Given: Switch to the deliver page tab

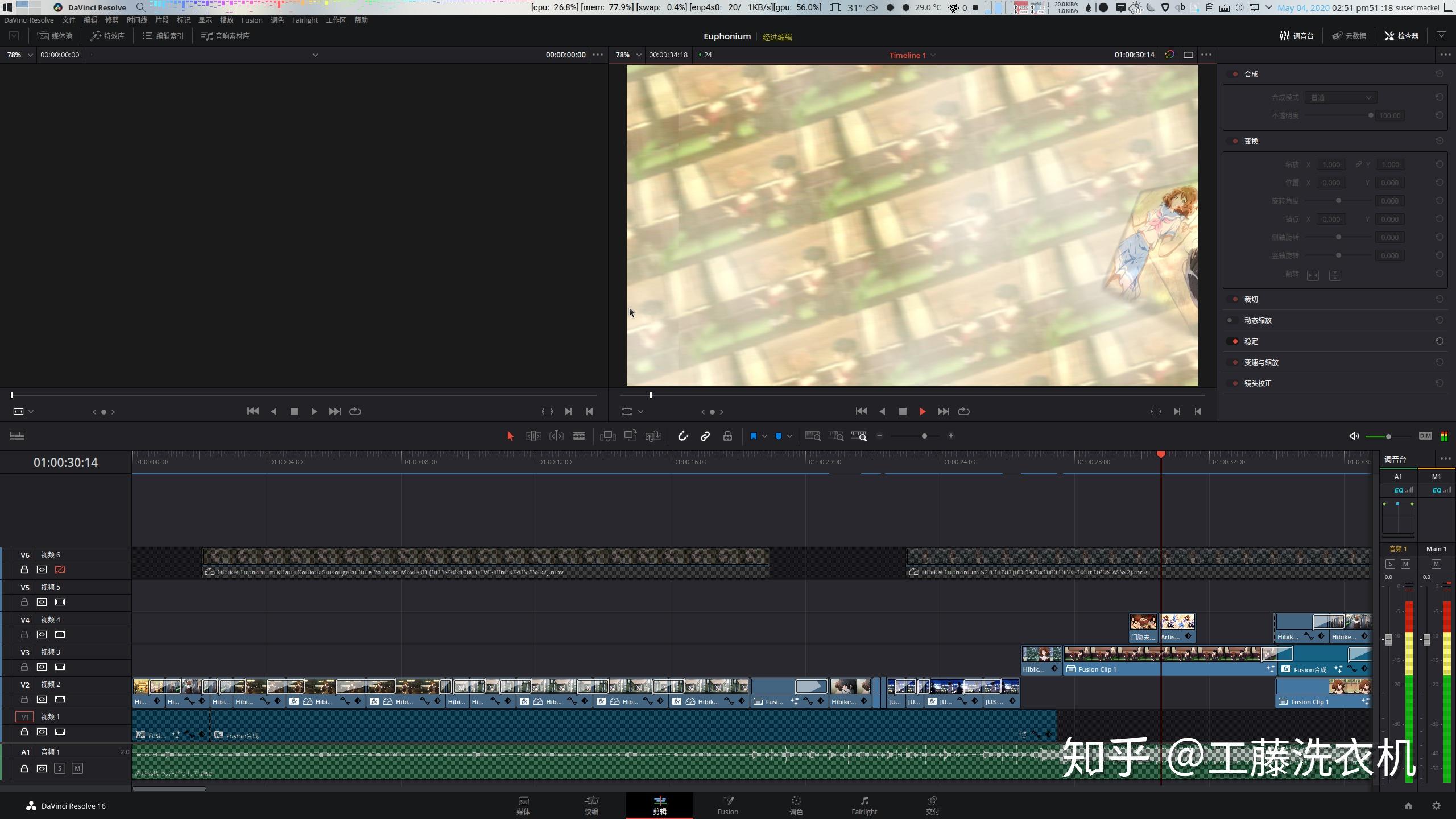Looking at the screenshot, I should pyautogui.click(x=932, y=805).
